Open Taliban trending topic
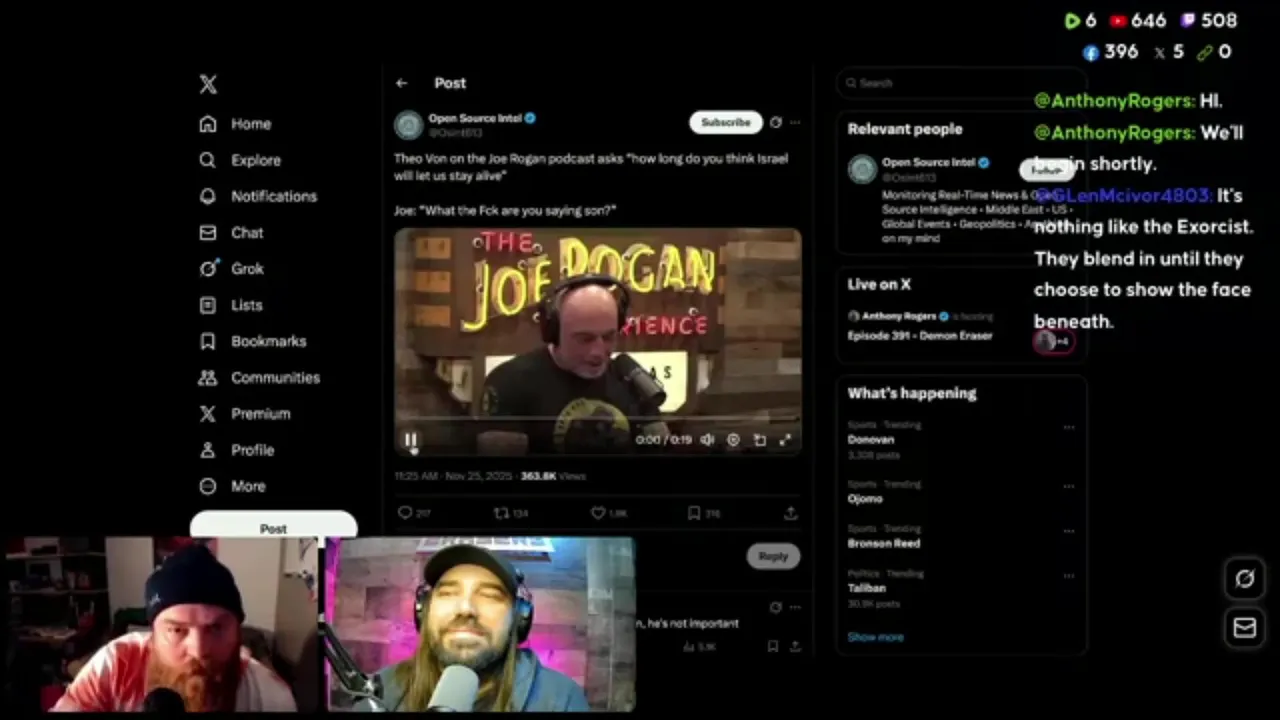The image size is (1280, 720). [x=867, y=588]
